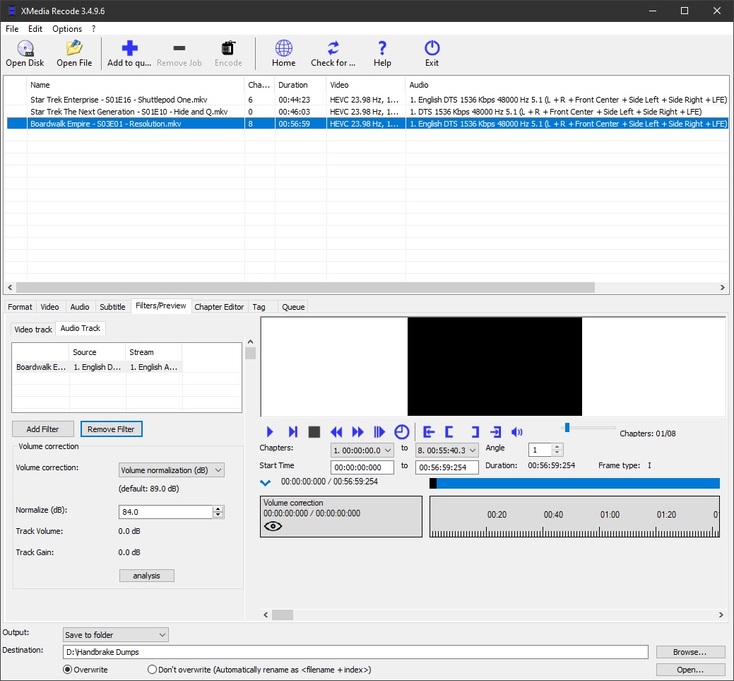This screenshot has height=681, width=734.
Task: Click the Encode toolbar icon
Action: point(228,48)
